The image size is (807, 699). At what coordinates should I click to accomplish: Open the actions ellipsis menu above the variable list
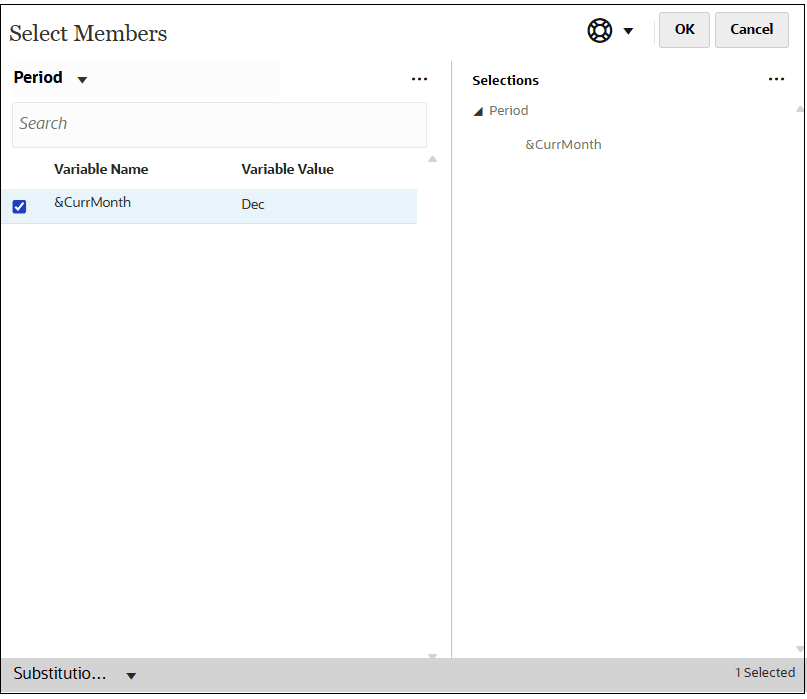(420, 78)
